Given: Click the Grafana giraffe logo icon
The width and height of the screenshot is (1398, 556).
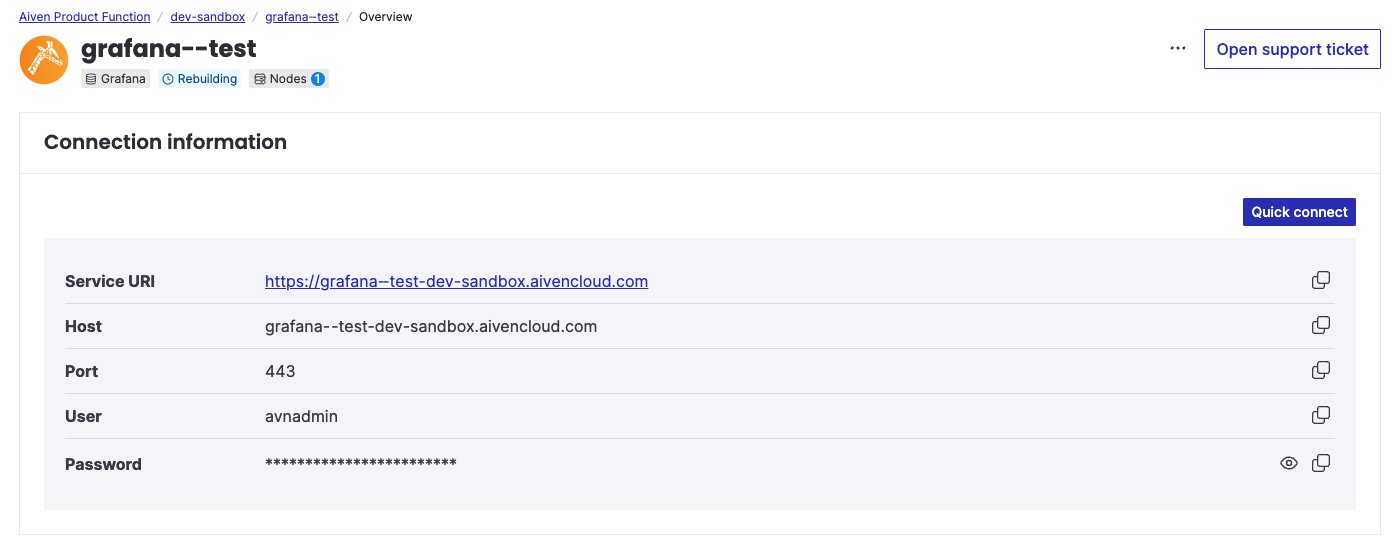Looking at the screenshot, I should [44, 60].
